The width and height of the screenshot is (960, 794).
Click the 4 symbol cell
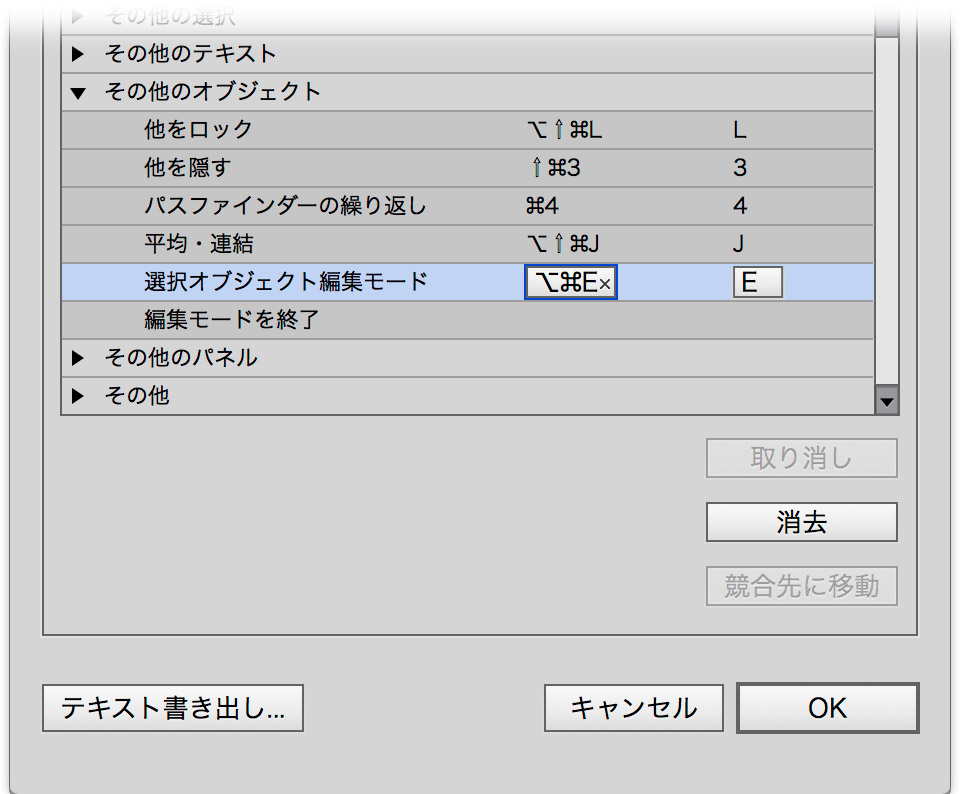tap(740, 206)
